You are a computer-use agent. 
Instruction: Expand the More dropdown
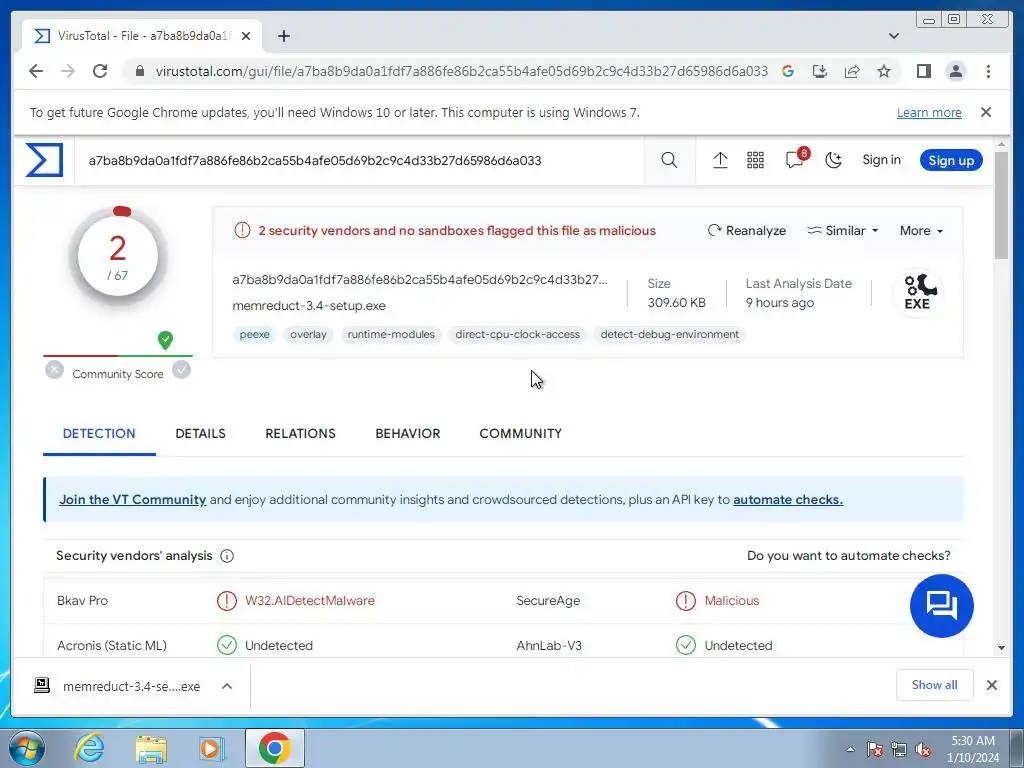click(921, 231)
